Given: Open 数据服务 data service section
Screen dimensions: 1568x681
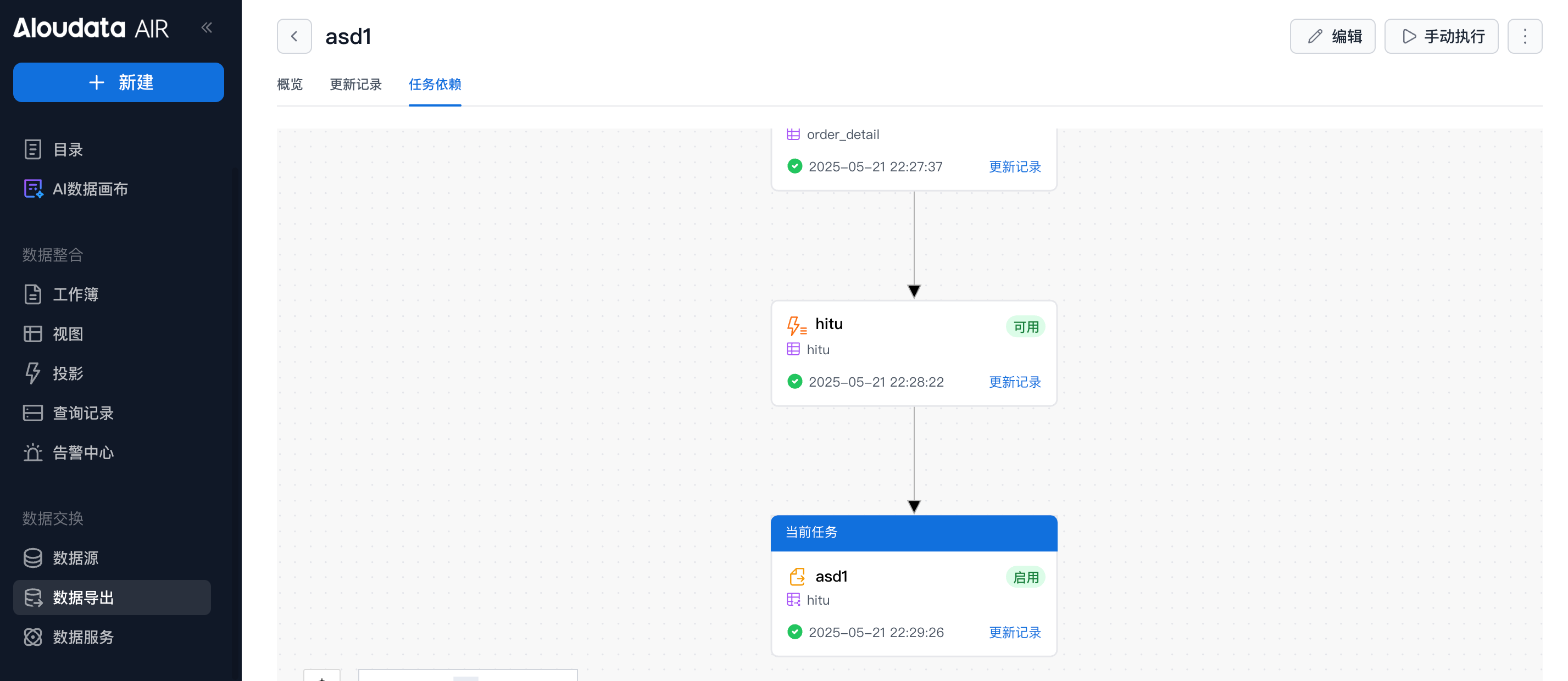Looking at the screenshot, I should [x=83, y=637].
